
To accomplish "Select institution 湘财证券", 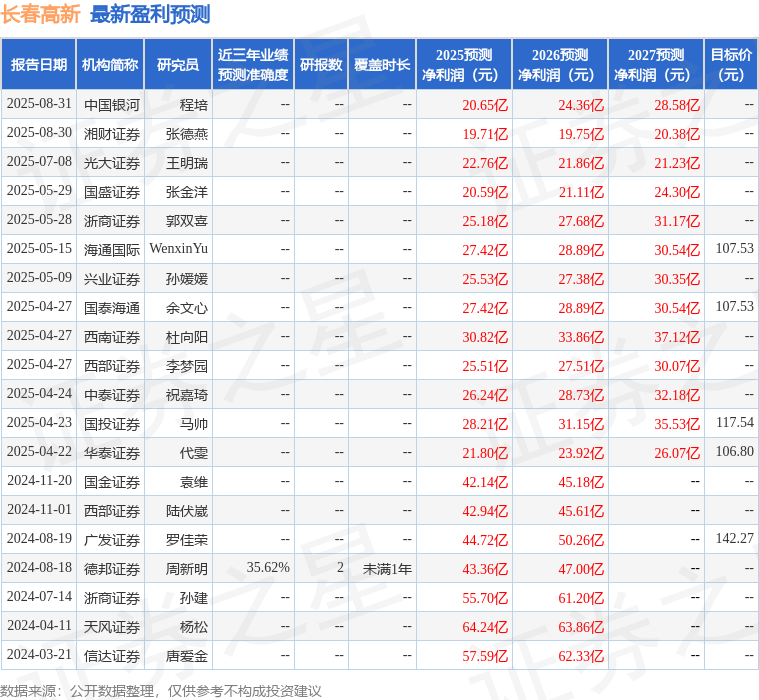I will [x=112, y=134].
